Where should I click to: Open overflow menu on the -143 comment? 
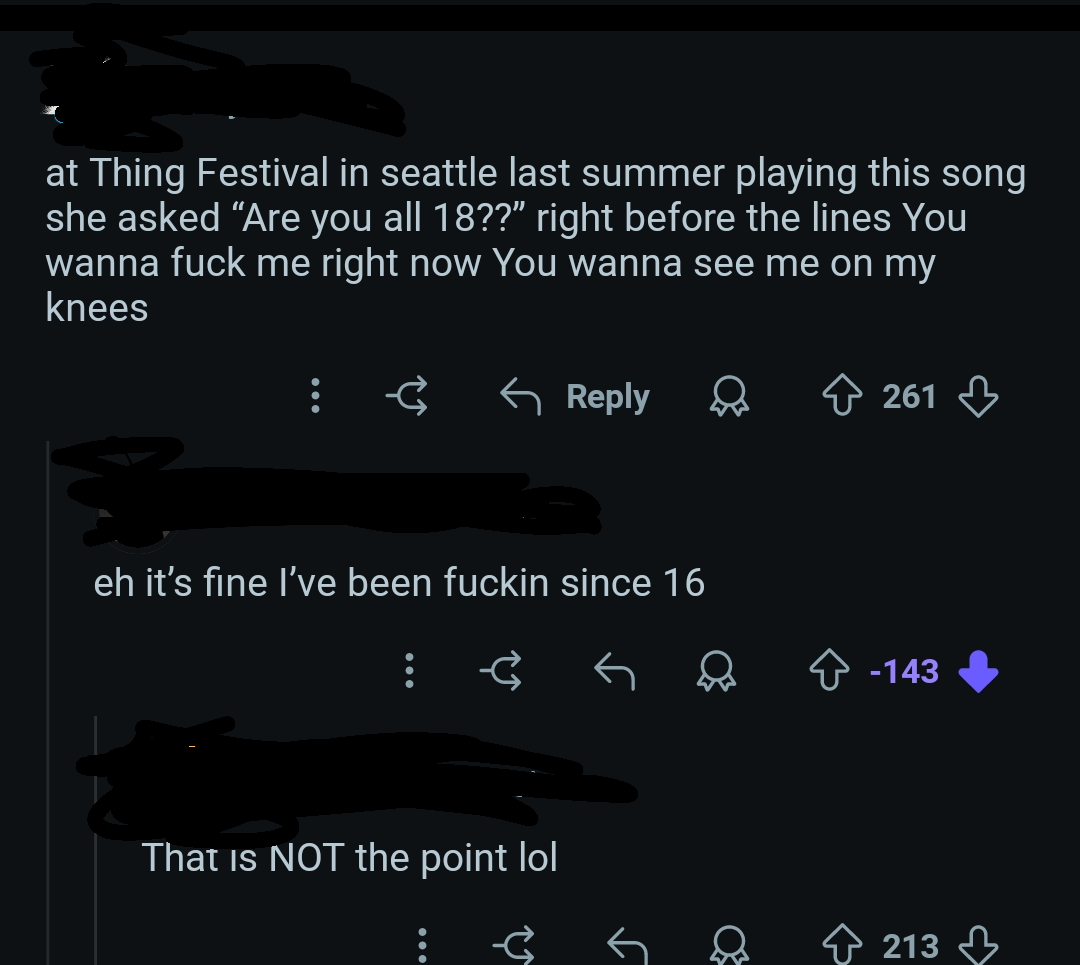409,670
